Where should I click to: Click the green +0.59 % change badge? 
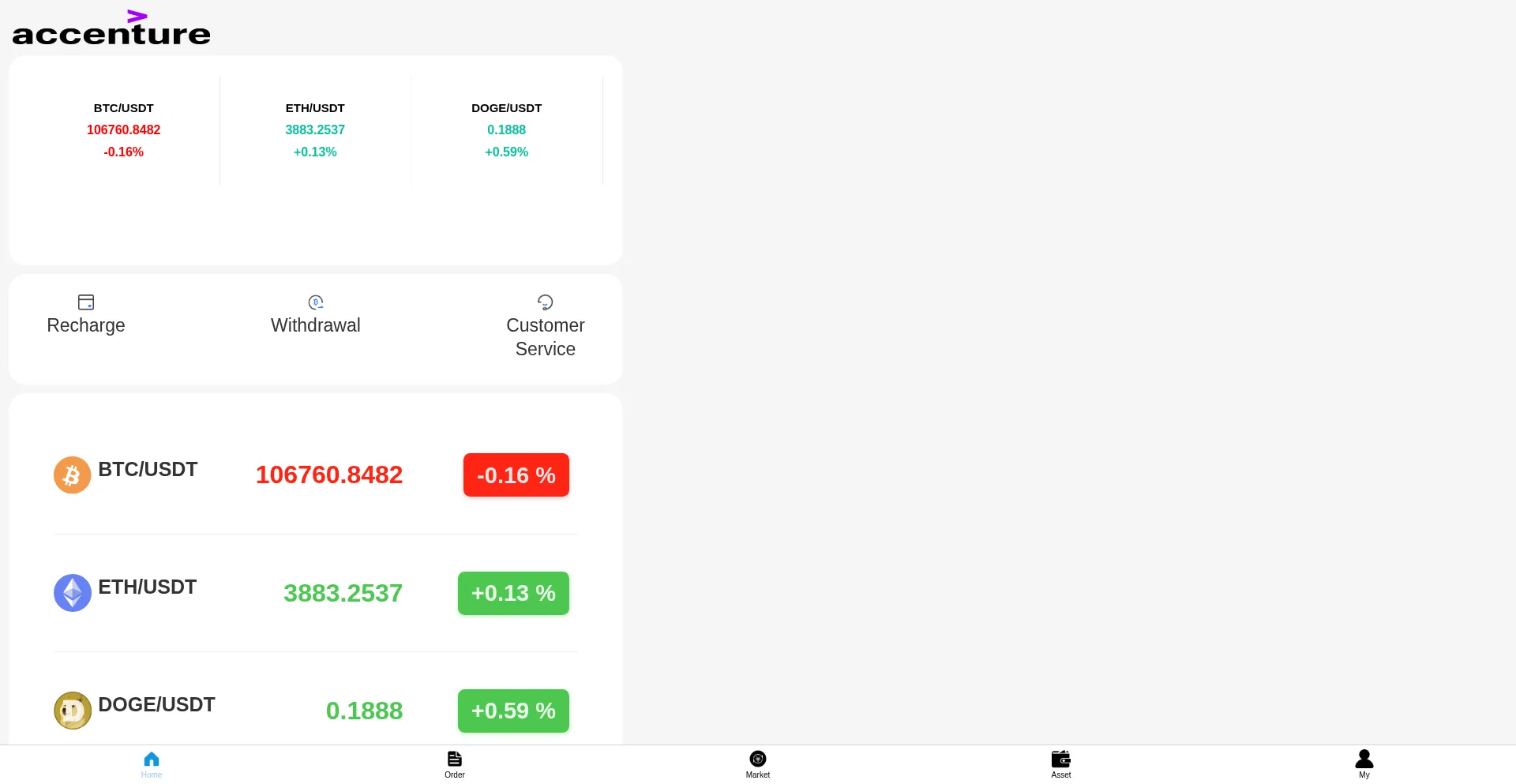513,711
